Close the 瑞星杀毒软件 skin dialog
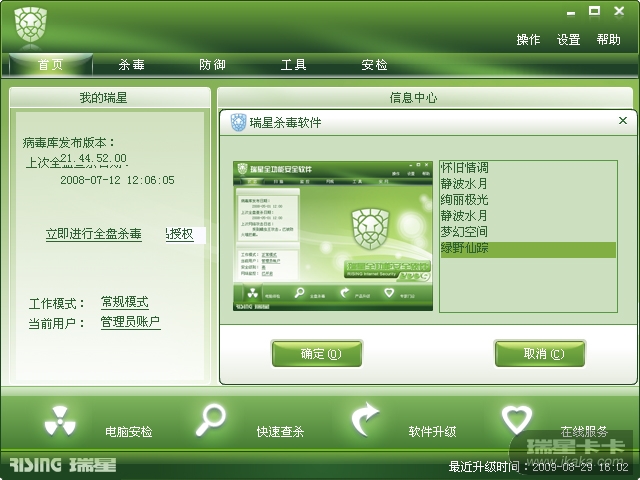Image resolution: width=640 pixels, height=480 pixels. pos(623,120)
